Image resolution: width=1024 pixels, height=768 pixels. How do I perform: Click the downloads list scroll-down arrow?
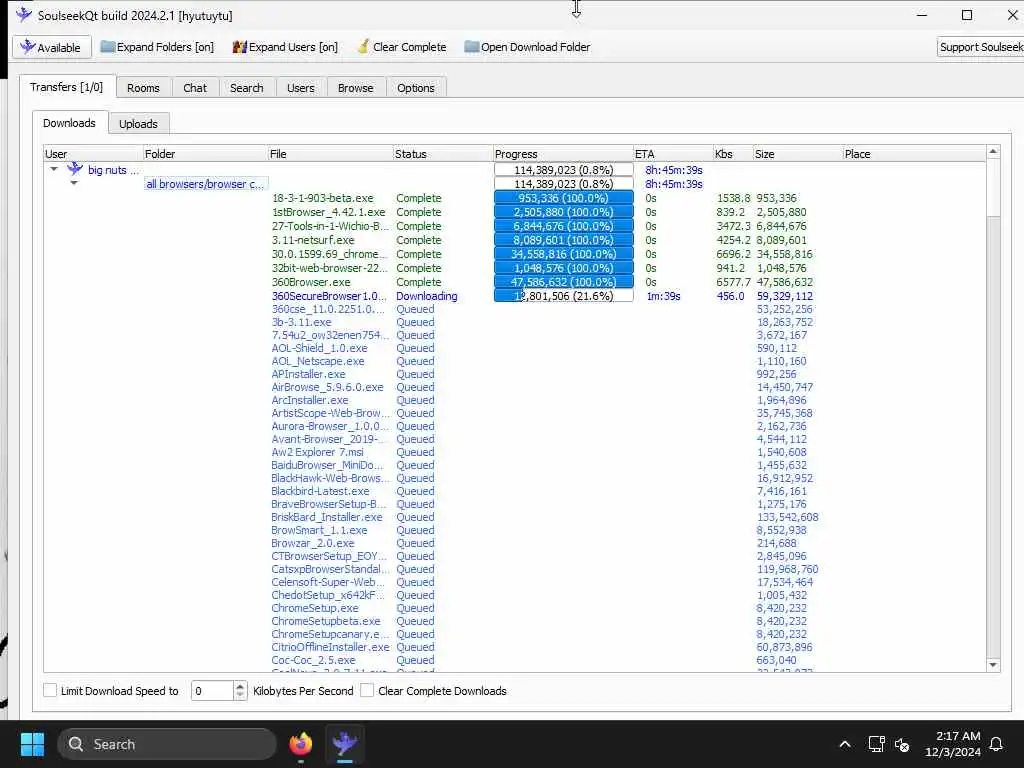point(993,665)
